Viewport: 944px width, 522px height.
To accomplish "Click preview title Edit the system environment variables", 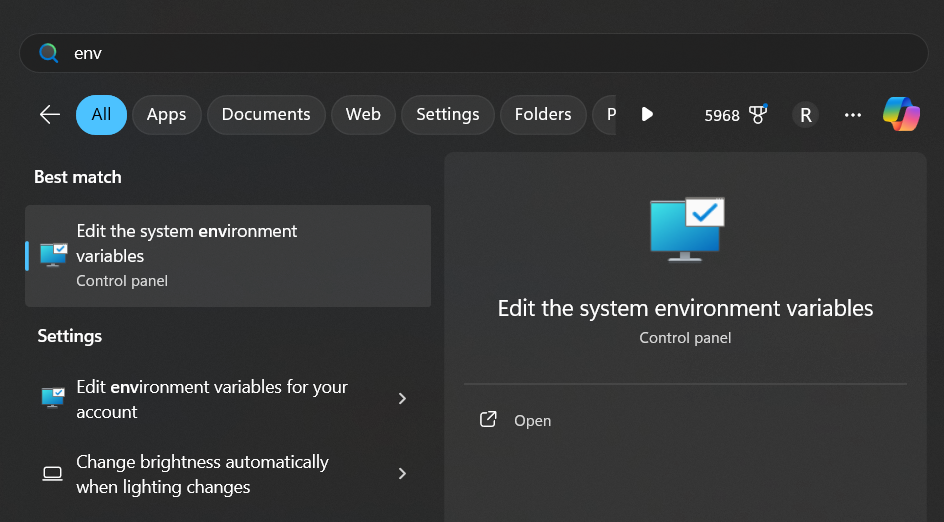I will (x=685, y=308).
